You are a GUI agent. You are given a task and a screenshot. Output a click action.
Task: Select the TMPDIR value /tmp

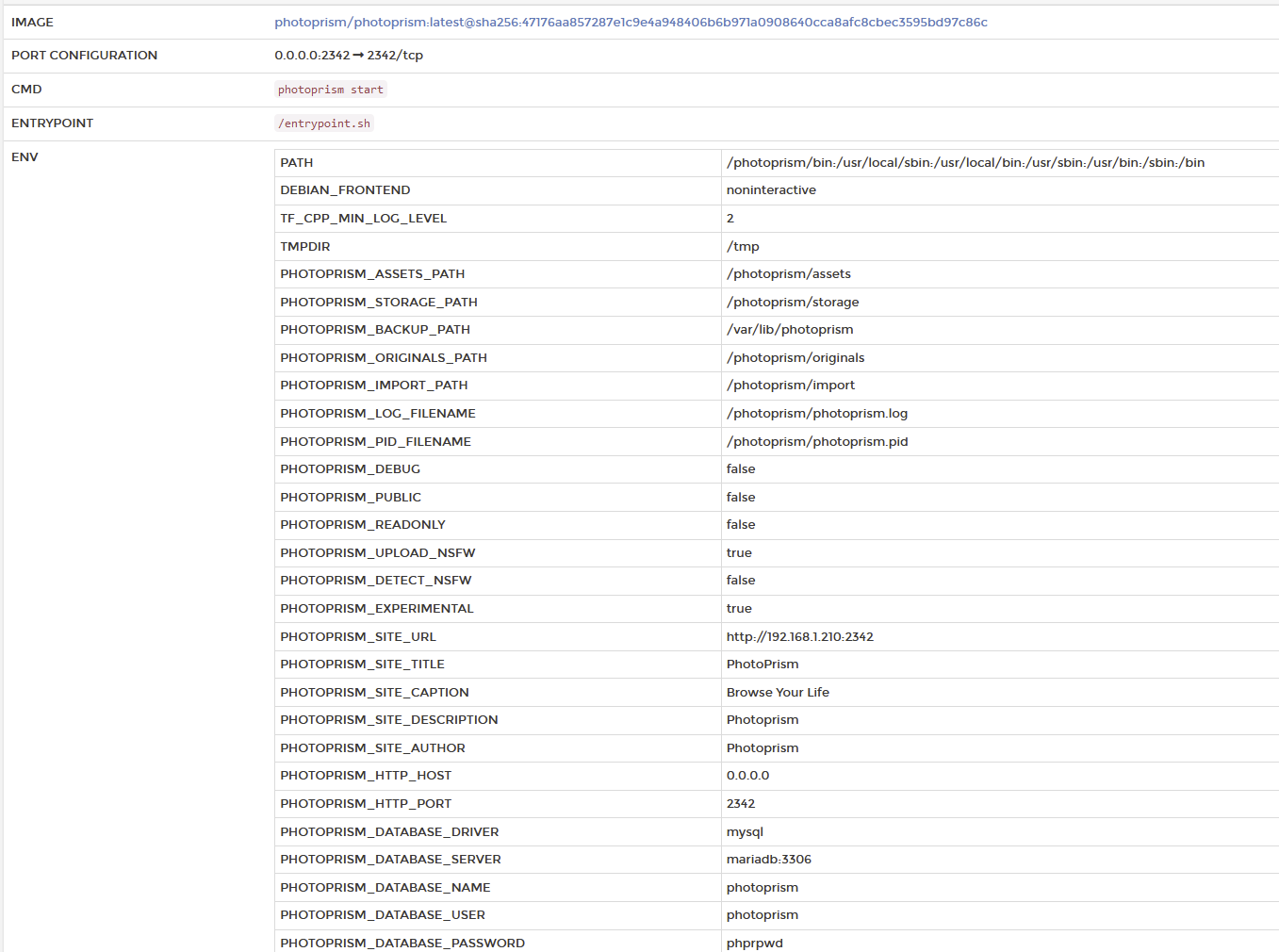pos(743,246)
